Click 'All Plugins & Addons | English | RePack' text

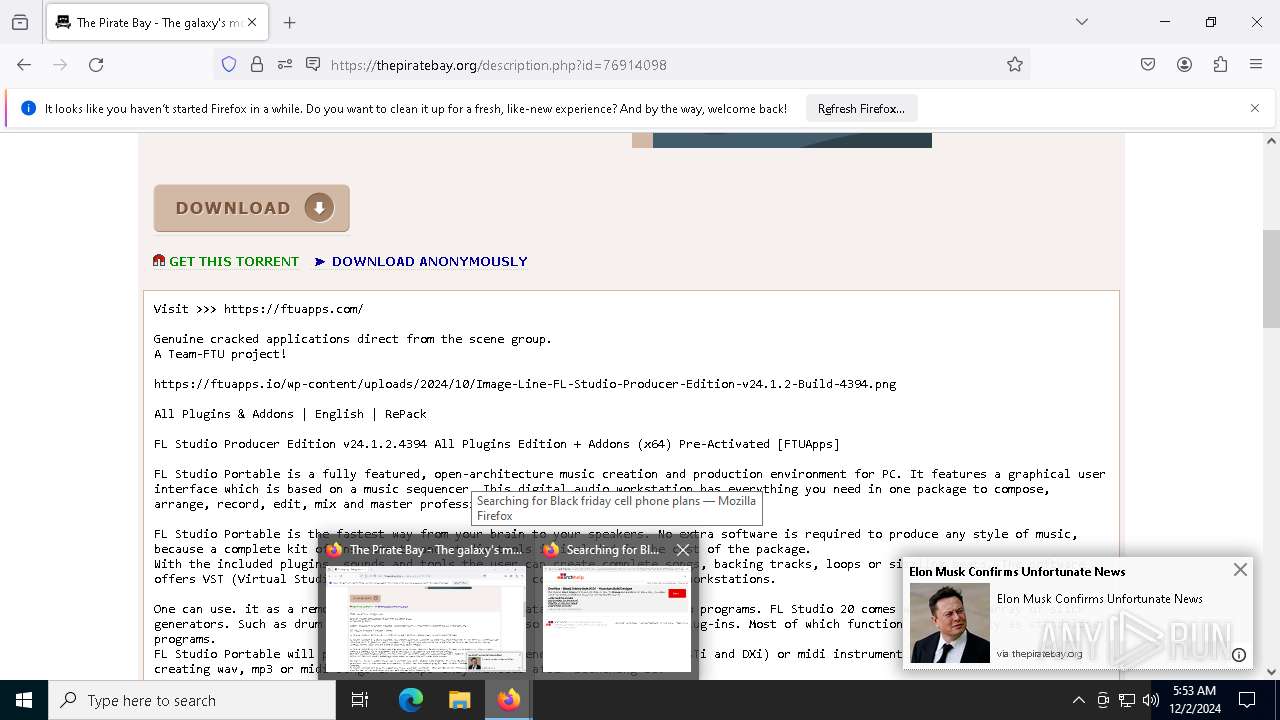point(290,414)
